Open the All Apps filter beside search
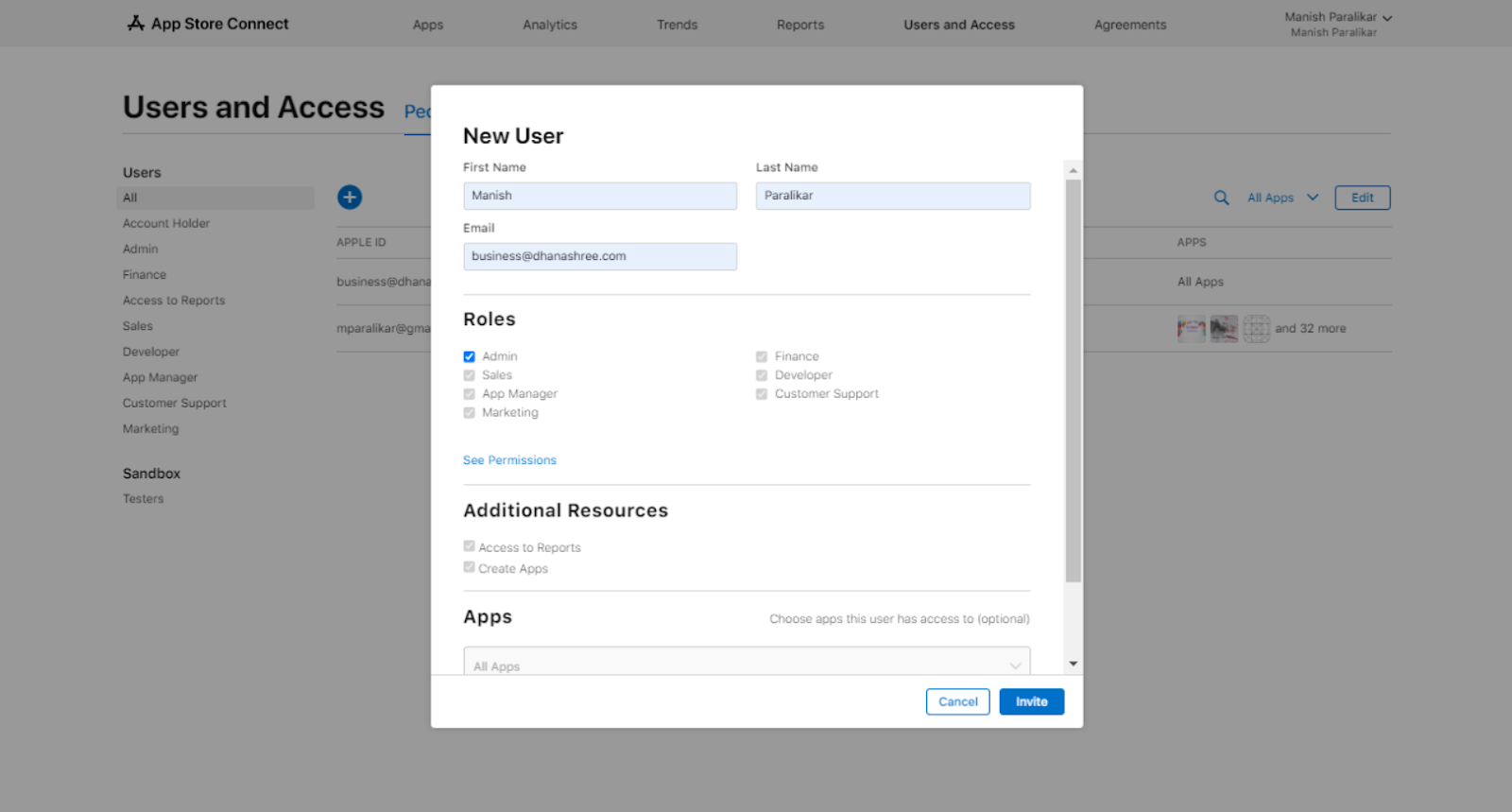Image resolution: width=1512 pixels, height=812 pixels. (x=1282, y=198)
